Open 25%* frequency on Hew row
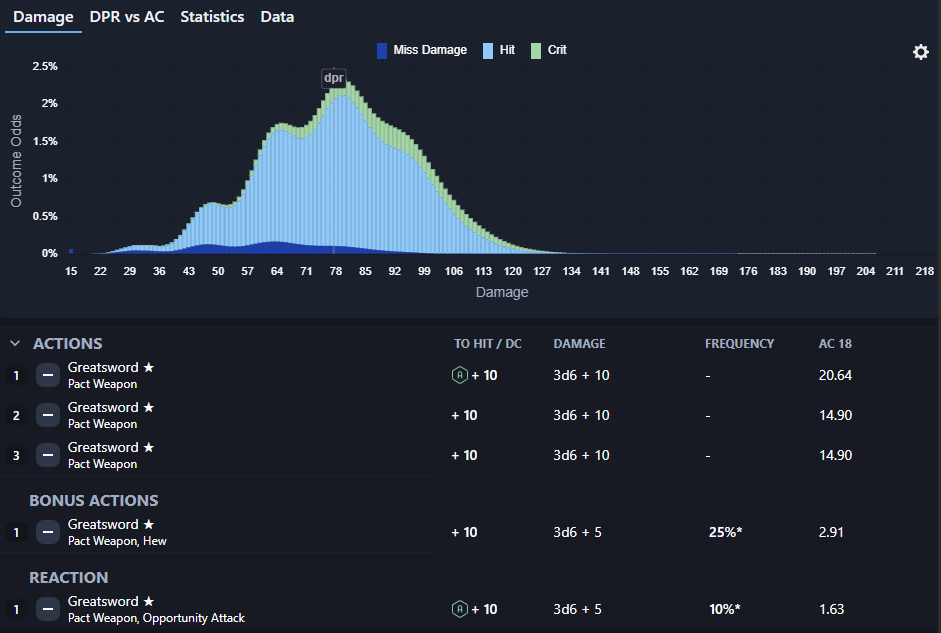The image size is (941, 633). (725, 533)
